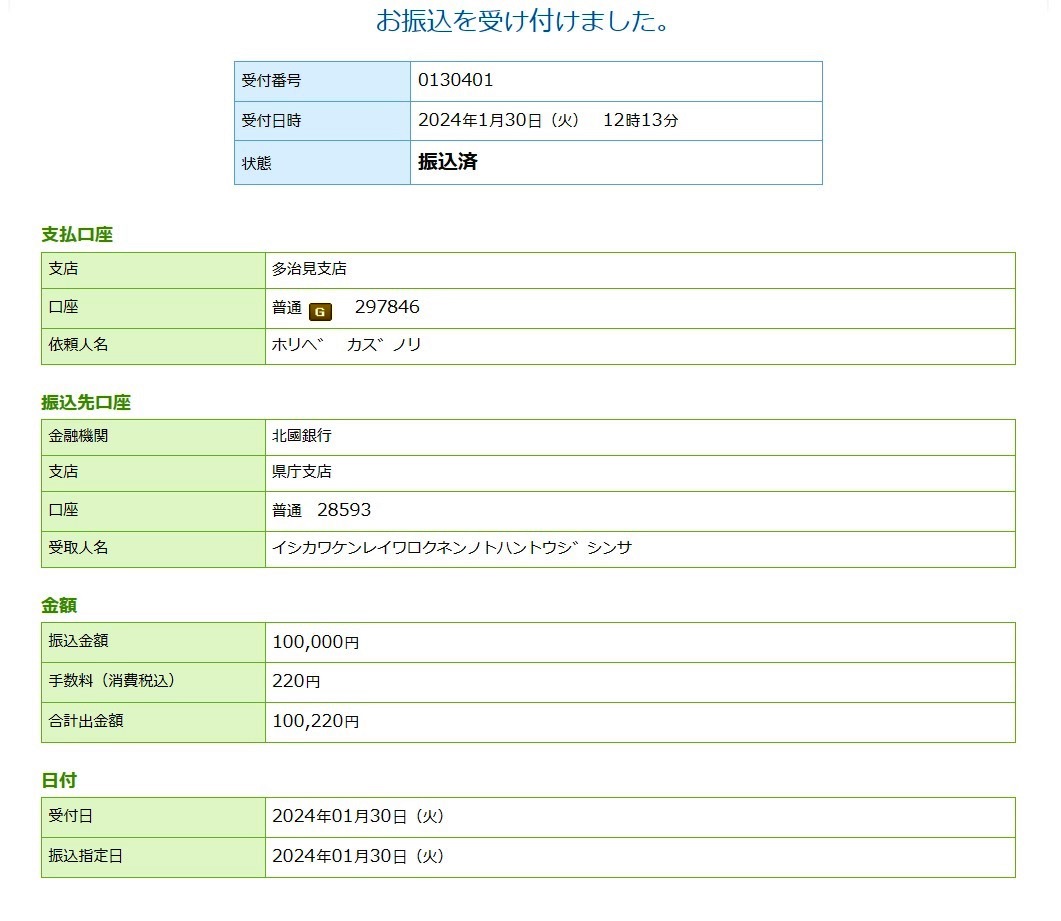The image size is (1061, 921).
Task: Click the 日付 section heading
Action: (x=59, y=780)
